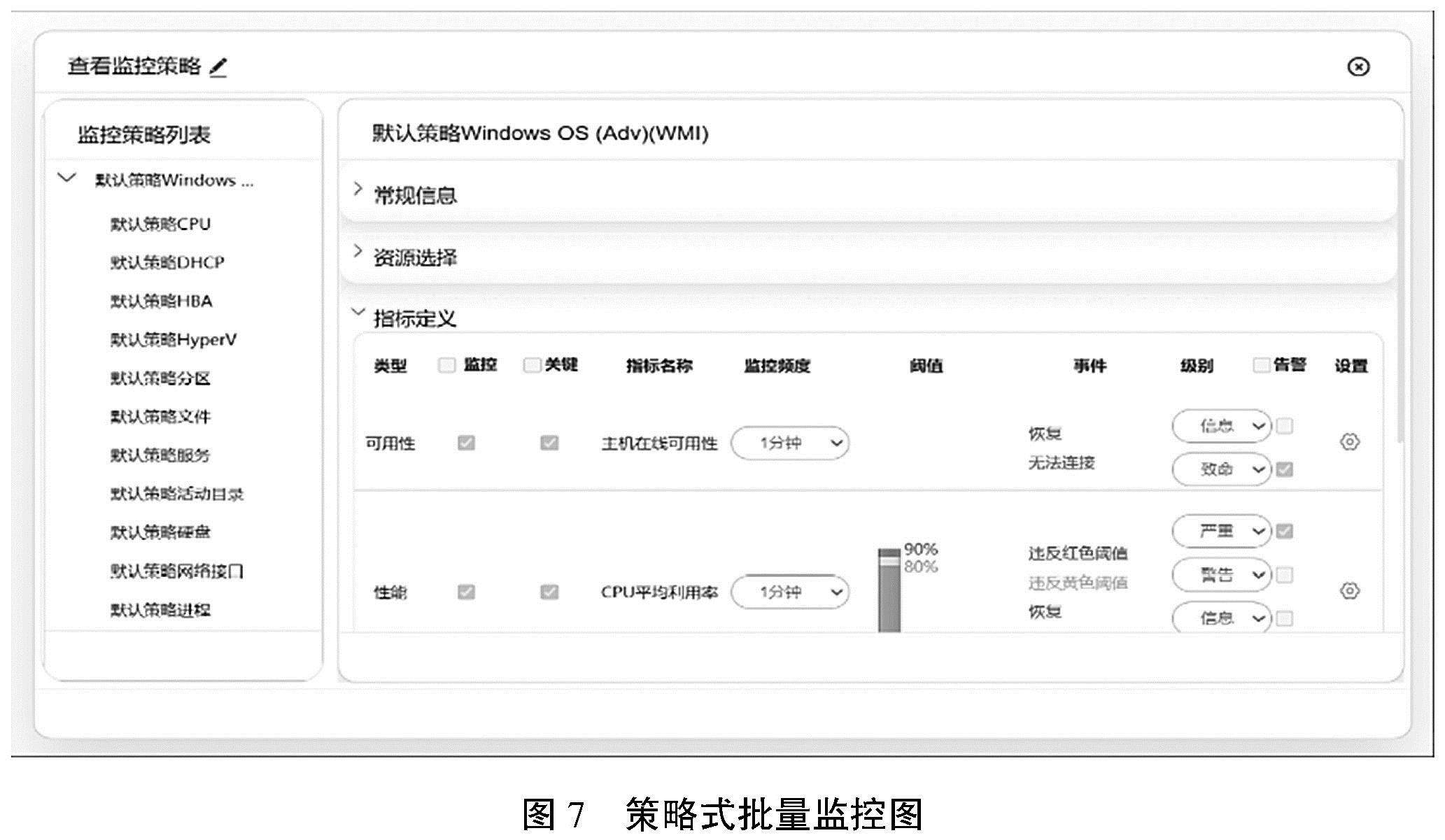
Task: Expand the 常规信息 section
Action: coord(358,190)
